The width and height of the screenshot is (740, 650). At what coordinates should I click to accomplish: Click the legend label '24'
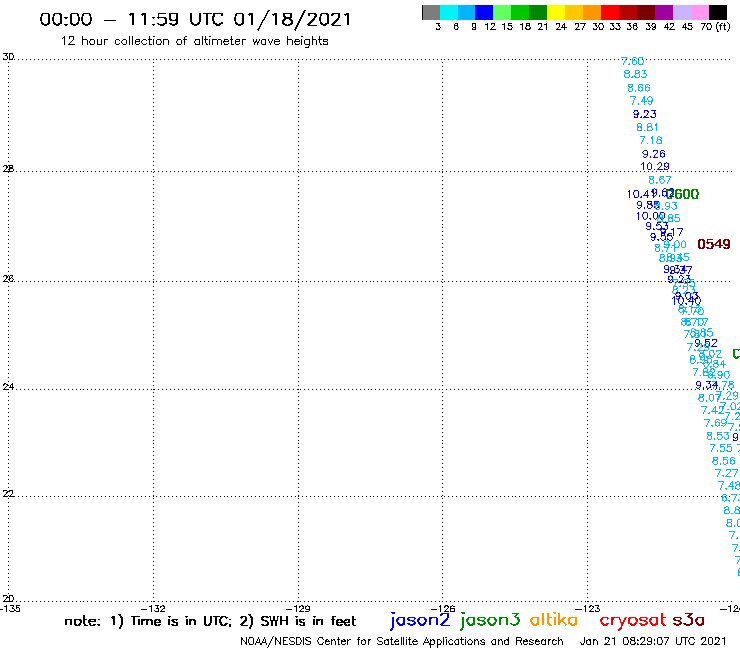pyautogui.click(x=561, y=27)
